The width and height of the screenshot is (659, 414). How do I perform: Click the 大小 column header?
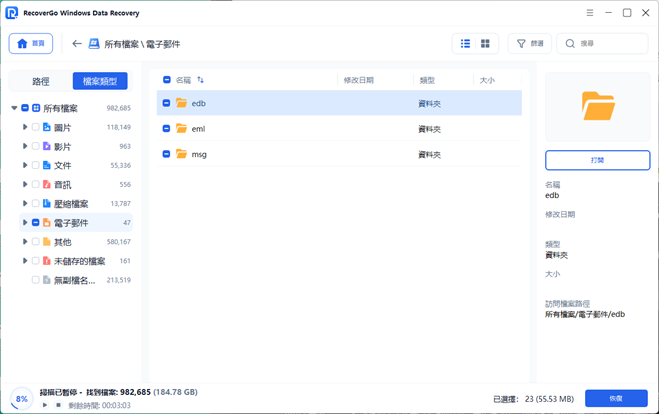point(487,80)
